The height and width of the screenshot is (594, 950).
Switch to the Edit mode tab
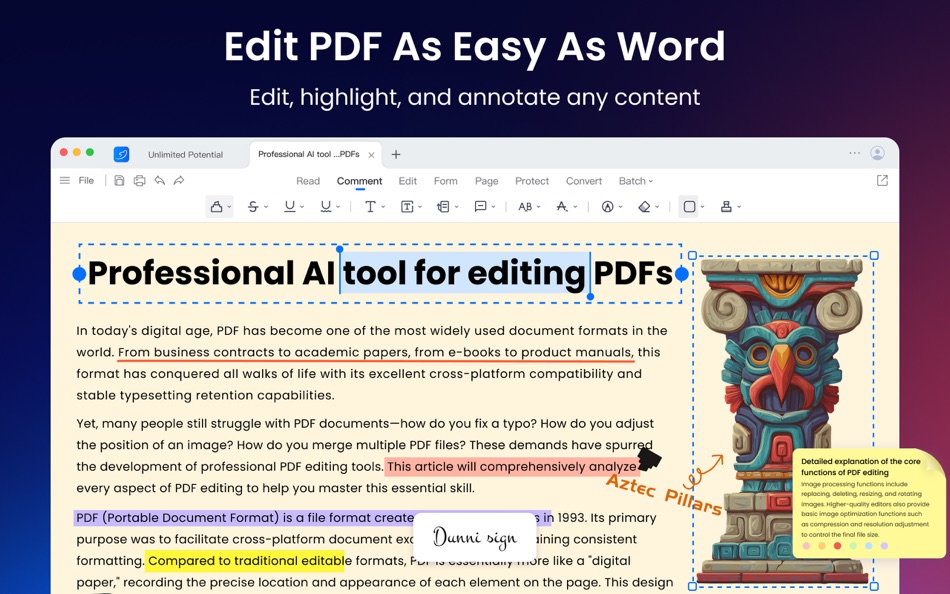pyautogui.click(x=407, y=181)
